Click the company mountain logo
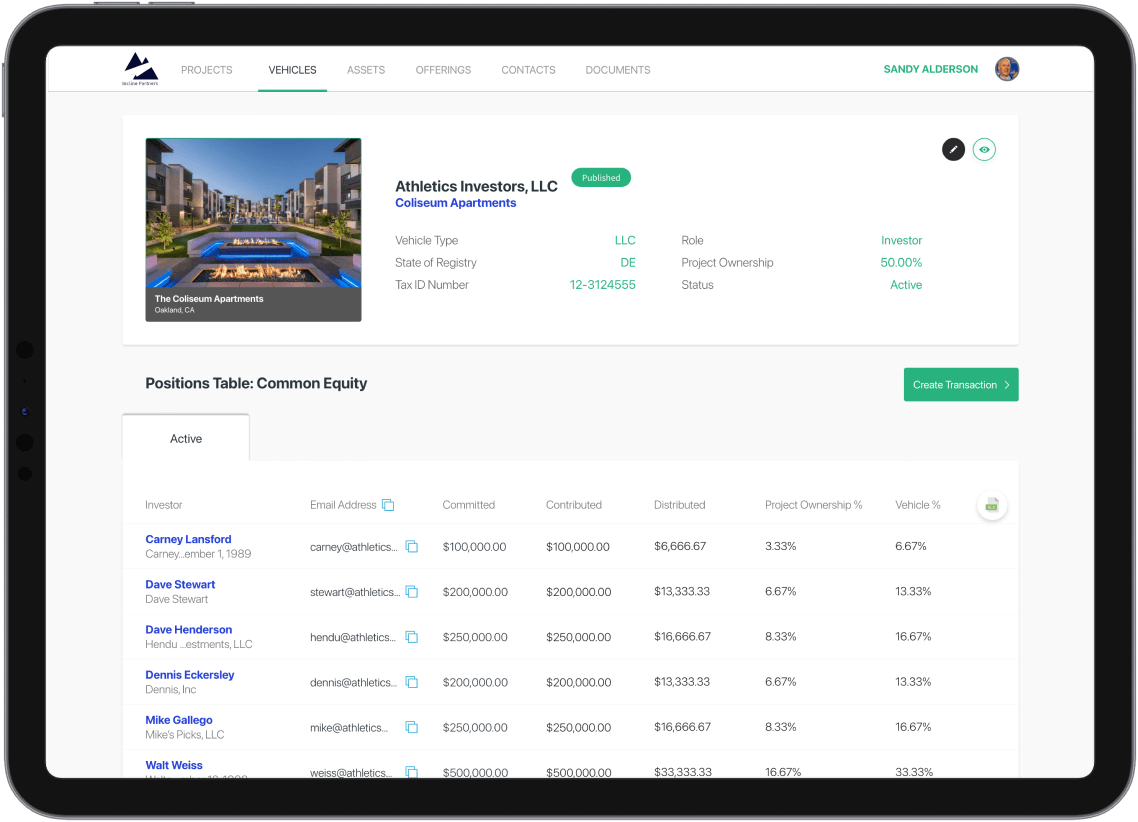Viewport: 1138px width, 822px height. (x=141, y=69)
